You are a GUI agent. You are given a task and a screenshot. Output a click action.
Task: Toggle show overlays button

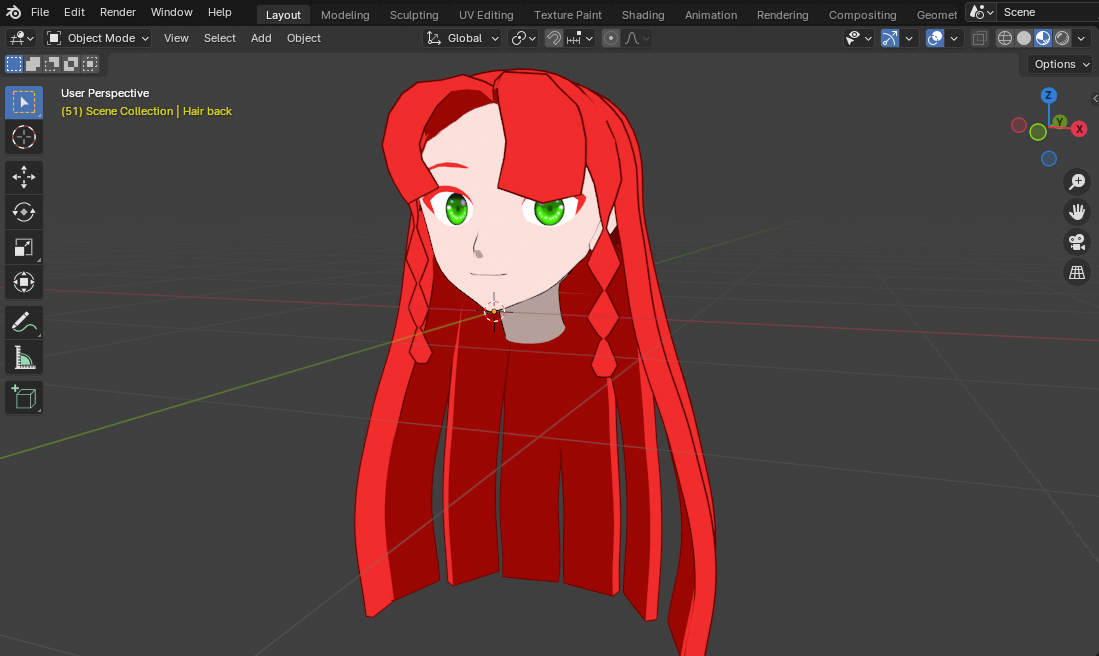pos(935,39)
